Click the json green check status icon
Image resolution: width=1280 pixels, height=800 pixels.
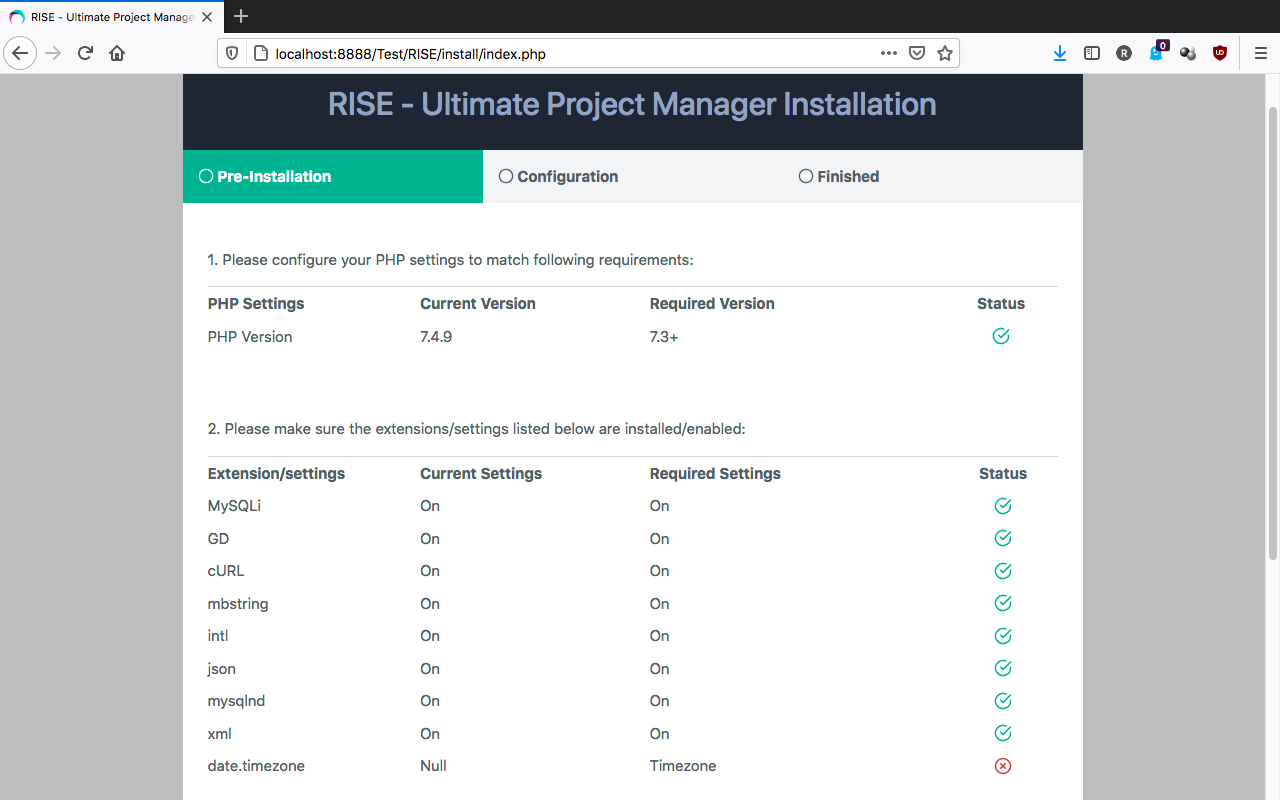[1003, 668]
